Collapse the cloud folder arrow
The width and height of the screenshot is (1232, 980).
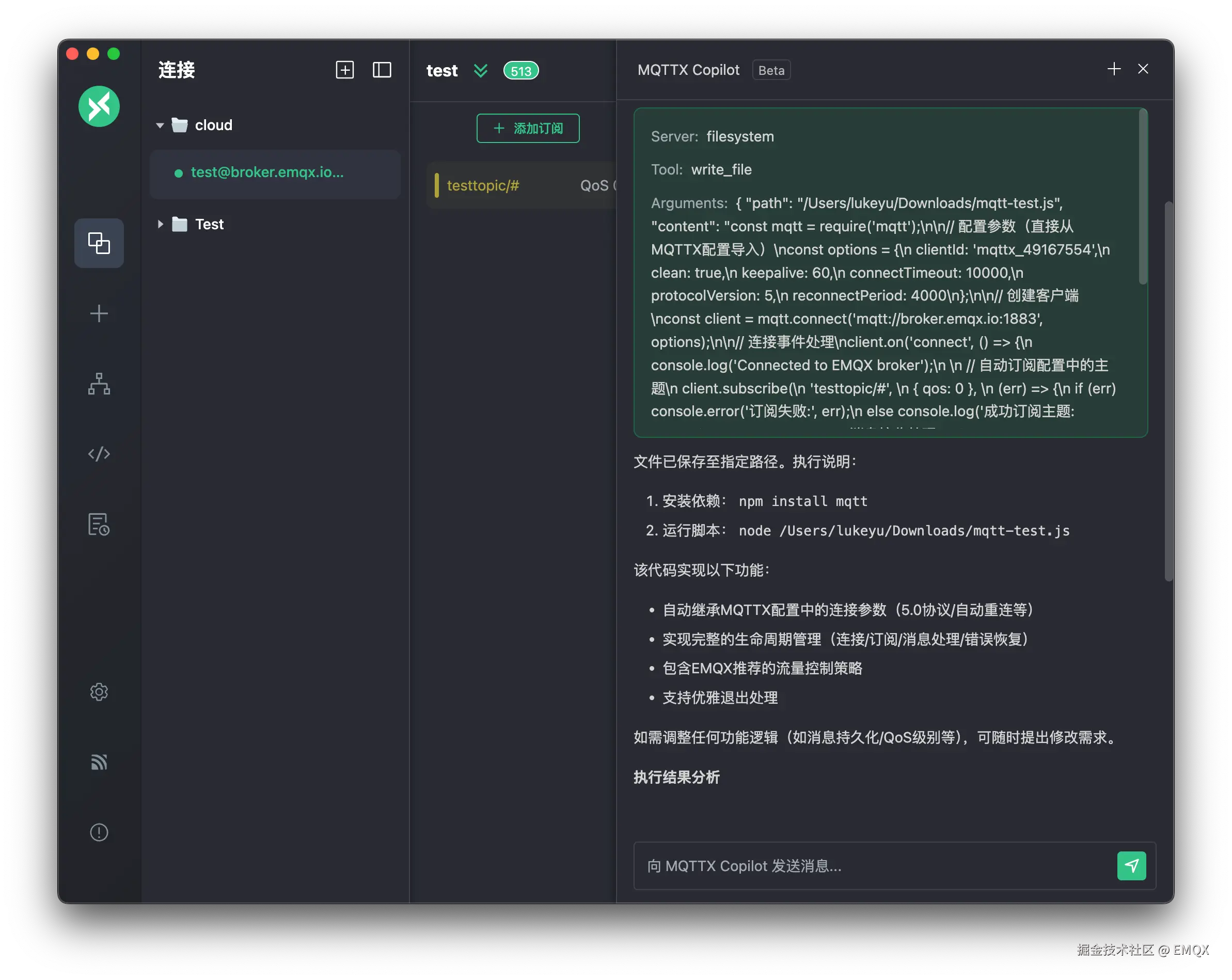click(x=160, y=125)
